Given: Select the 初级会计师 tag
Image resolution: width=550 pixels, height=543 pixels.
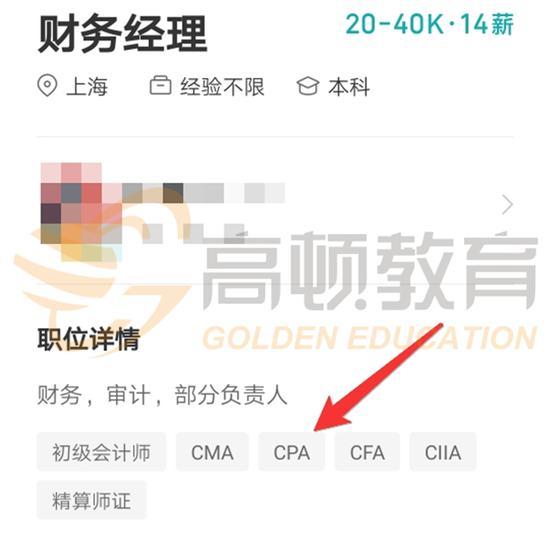Looking at the screenshot, I should click(x=101, y=452).
